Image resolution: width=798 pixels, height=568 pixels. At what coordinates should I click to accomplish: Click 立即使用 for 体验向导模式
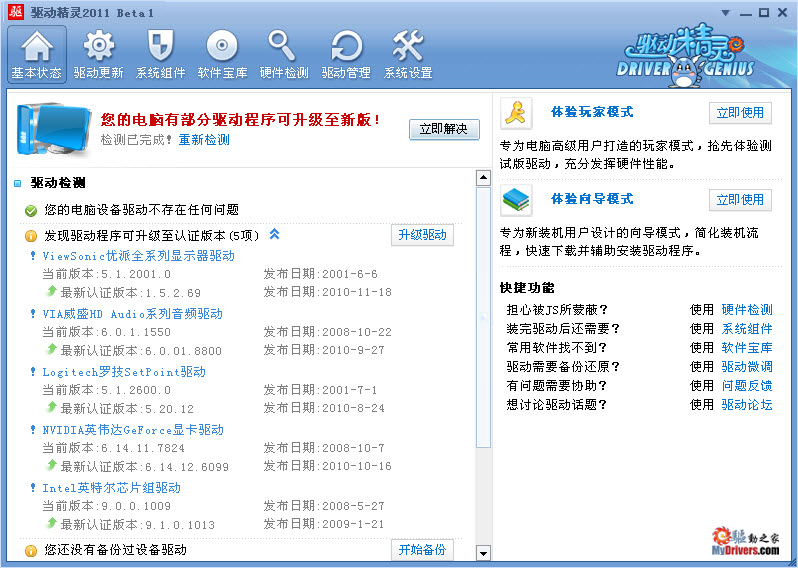740,200
